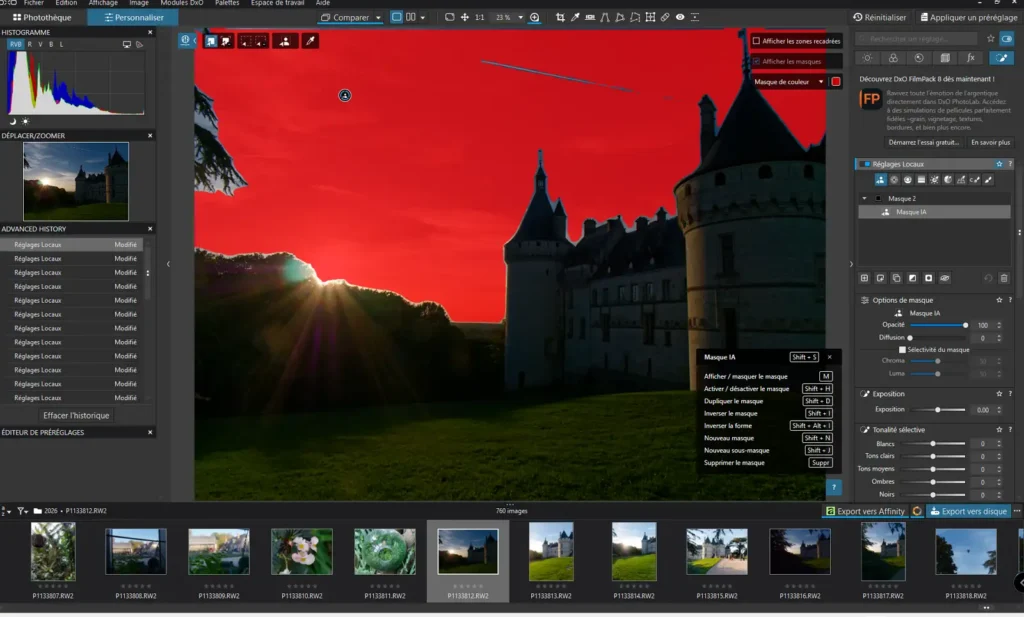Open the ReTouch bandage tool
Viewport: 1024px width, 617px height.
(x=665, y=18)
